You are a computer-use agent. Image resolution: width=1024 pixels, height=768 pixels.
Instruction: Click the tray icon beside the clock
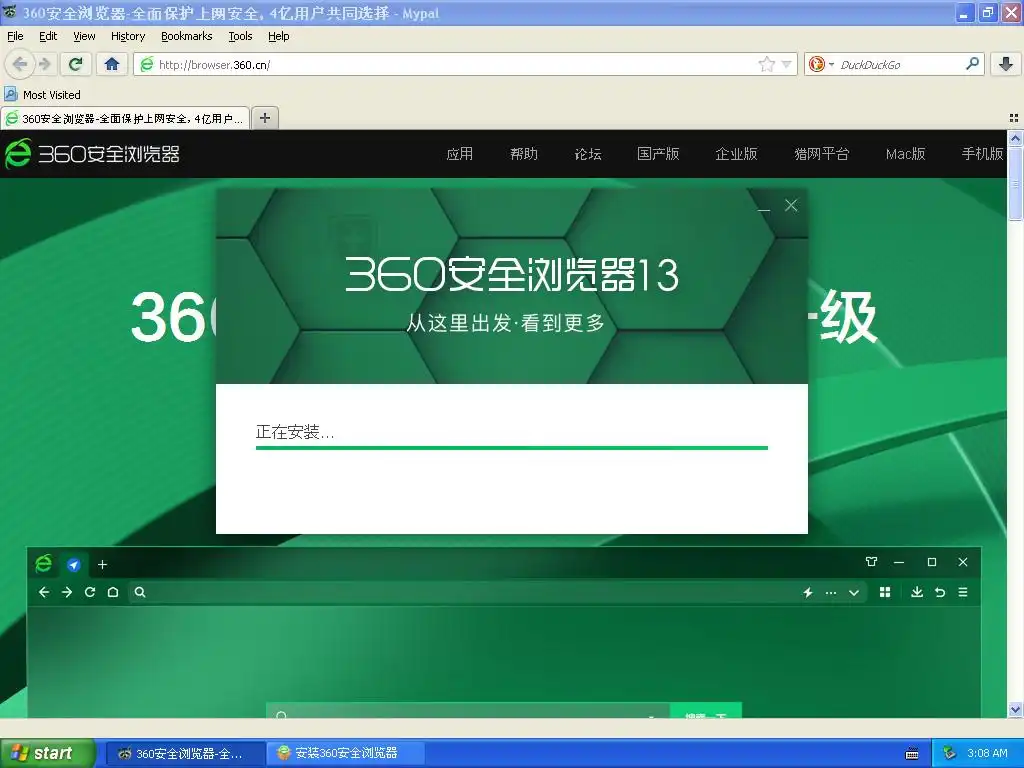tap(950, 754)
